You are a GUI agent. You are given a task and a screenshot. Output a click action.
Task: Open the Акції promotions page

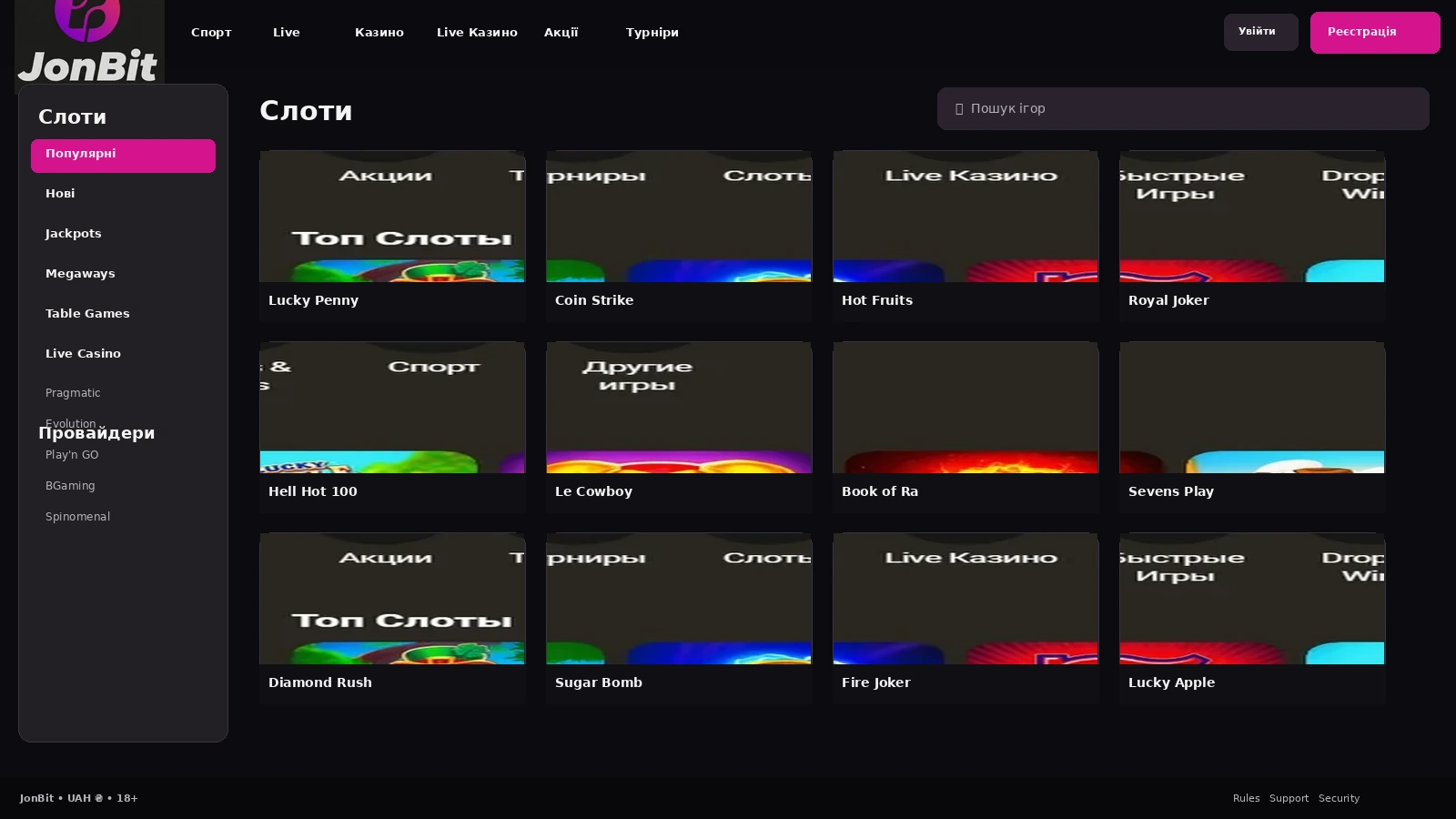[561, 33]
